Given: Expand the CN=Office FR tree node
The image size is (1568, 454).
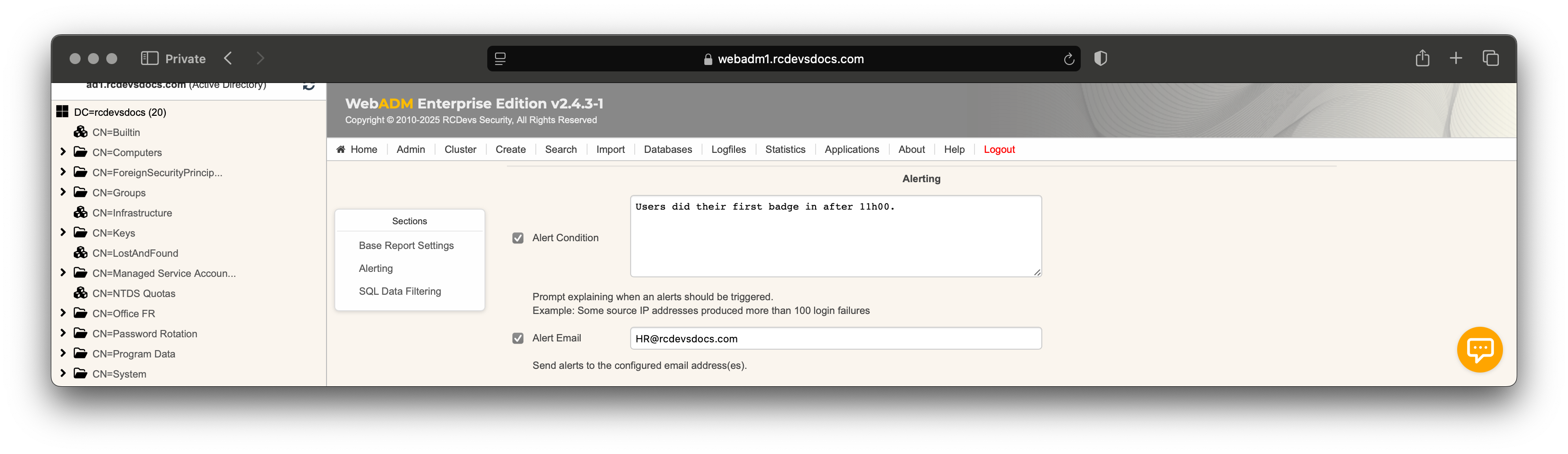Looking at the screenshot, I should (63, 312).
